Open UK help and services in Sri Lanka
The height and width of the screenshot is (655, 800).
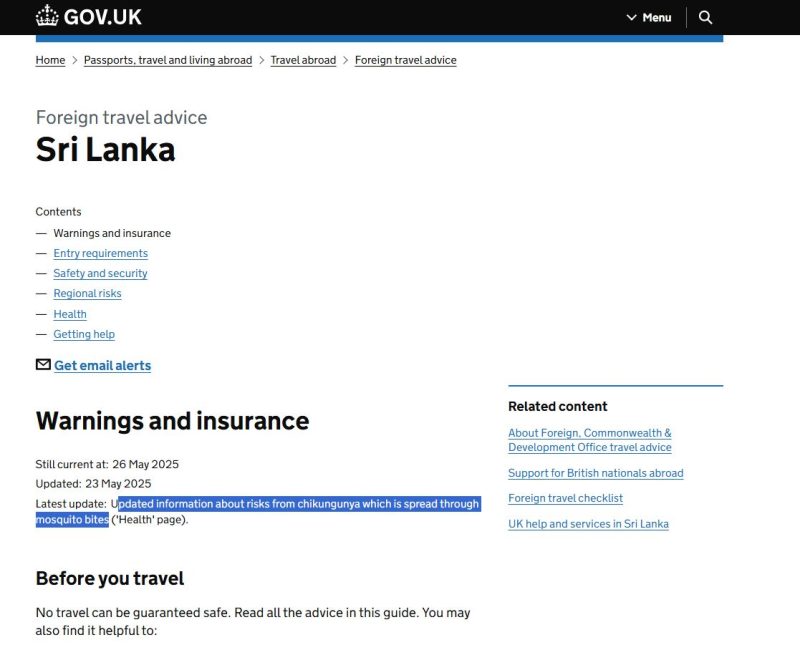pos(588,524)
